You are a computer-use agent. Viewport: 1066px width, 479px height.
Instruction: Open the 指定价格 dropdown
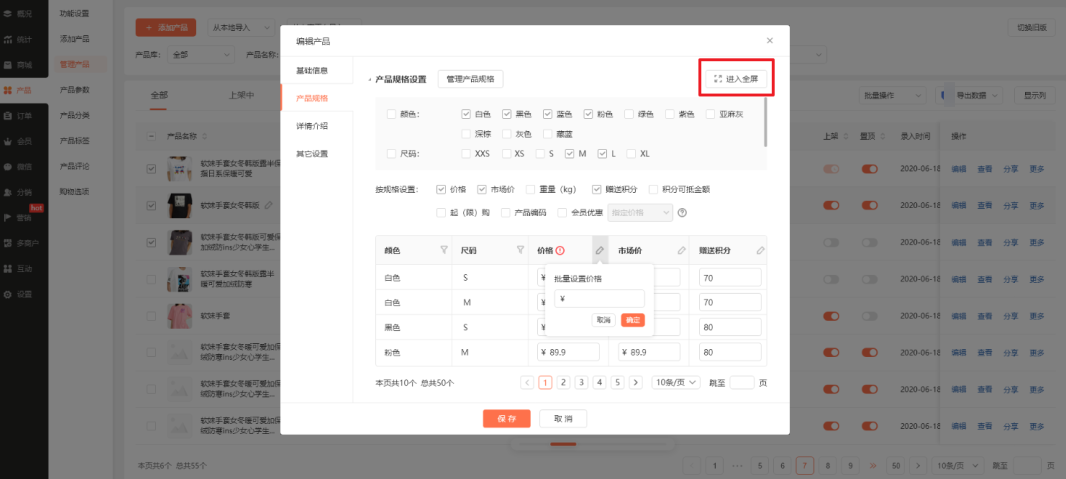click(640, 213)
